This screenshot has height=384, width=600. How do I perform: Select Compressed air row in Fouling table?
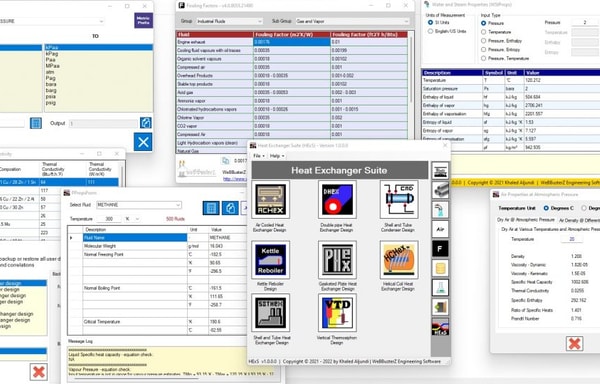click(x=292, y=67)
